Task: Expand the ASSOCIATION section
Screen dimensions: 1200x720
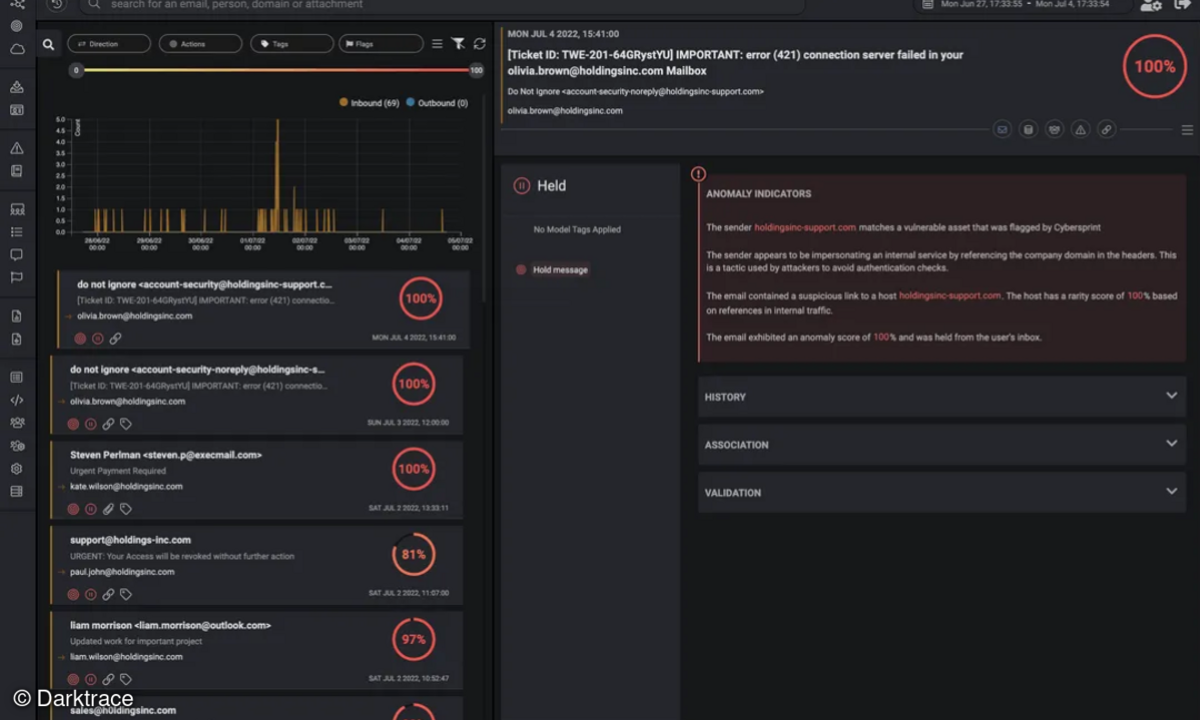Action: click(x=941, y=444)
